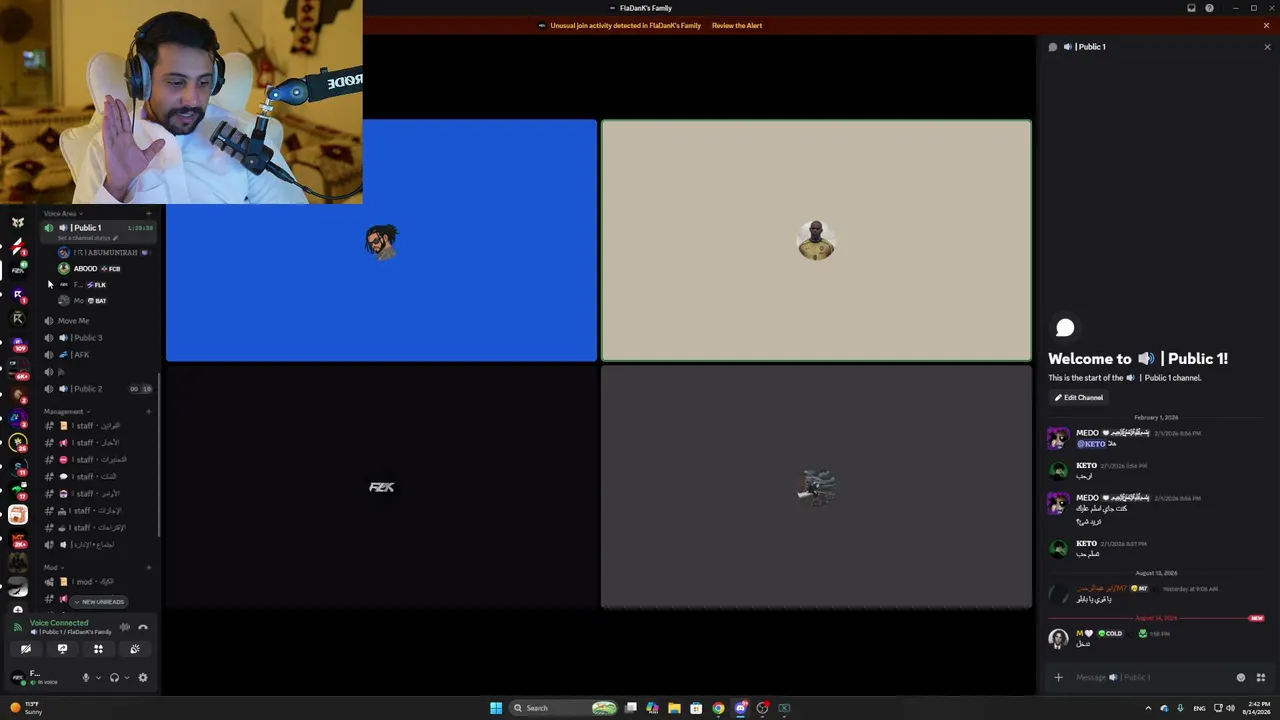Open apps launcher in message box
The image size is (1280, 720).
(x=1261, y=678)
